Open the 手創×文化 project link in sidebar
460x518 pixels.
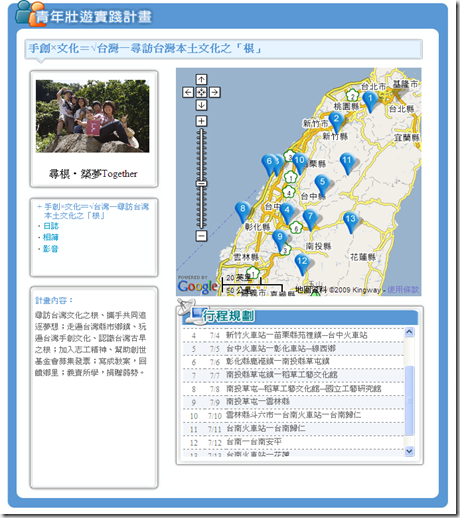click(x=96, y=211)
